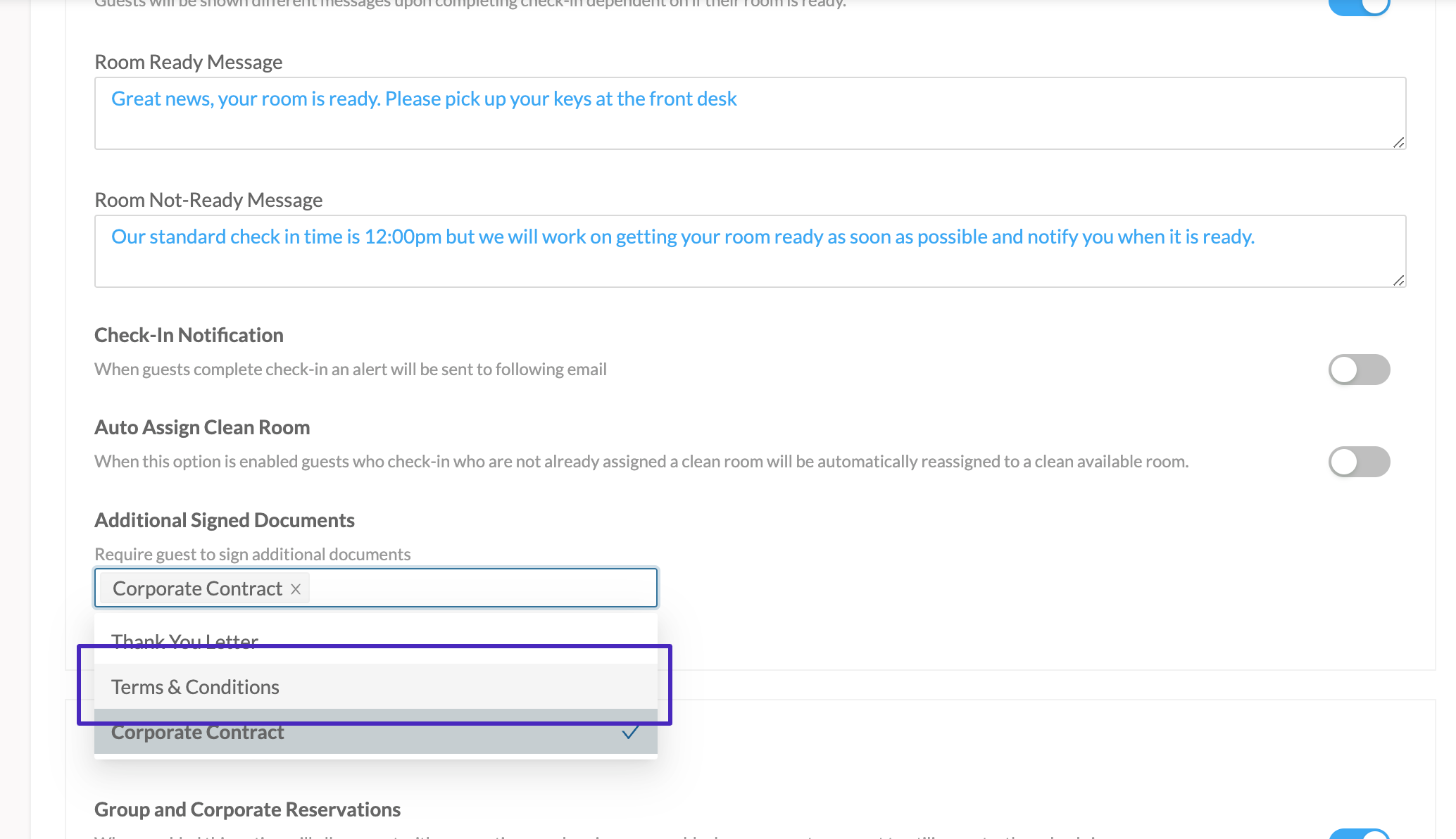Click the Corporate Contract chip label
The height and width of the screenshot is (839, 1456).
click(197, 588)
